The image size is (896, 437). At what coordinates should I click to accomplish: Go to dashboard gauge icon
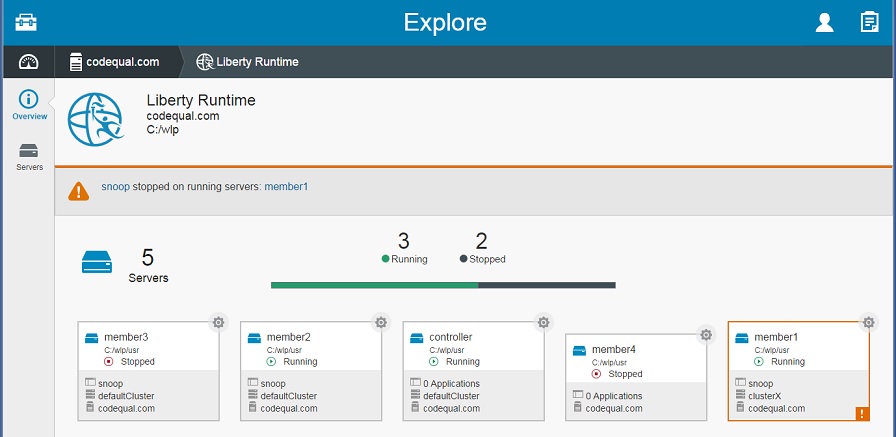pos(29,62)
